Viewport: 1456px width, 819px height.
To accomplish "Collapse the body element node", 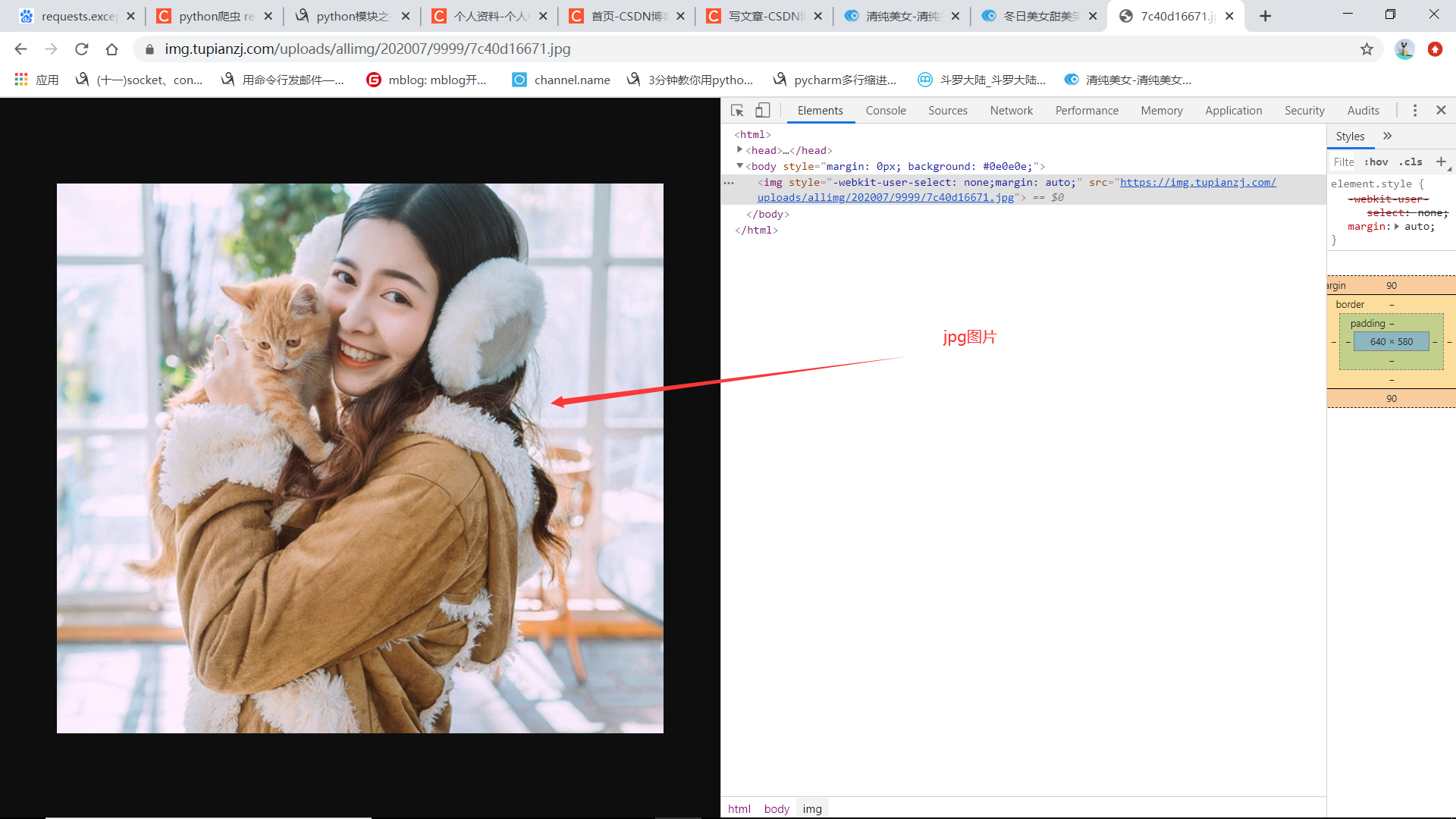I will point(739,165).
